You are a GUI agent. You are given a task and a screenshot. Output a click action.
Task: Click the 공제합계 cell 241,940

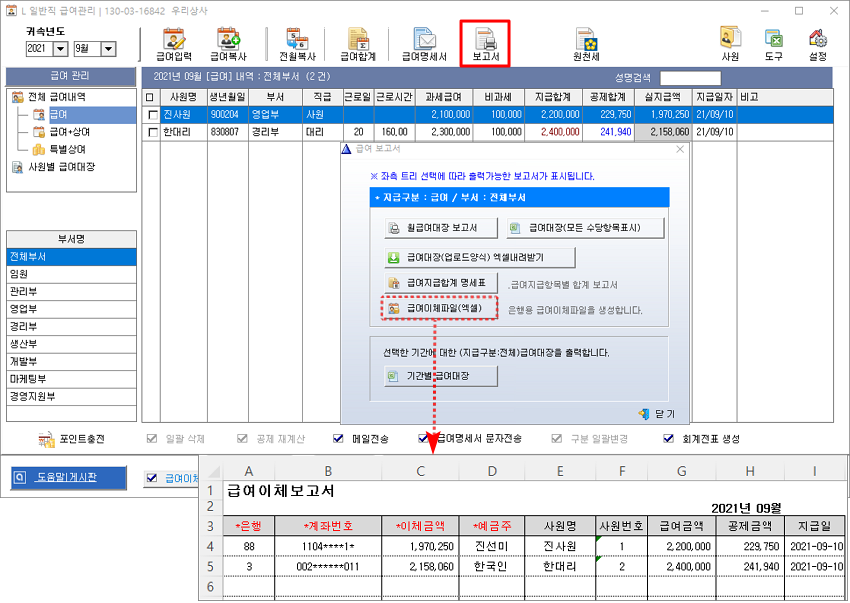pos(608,132)
